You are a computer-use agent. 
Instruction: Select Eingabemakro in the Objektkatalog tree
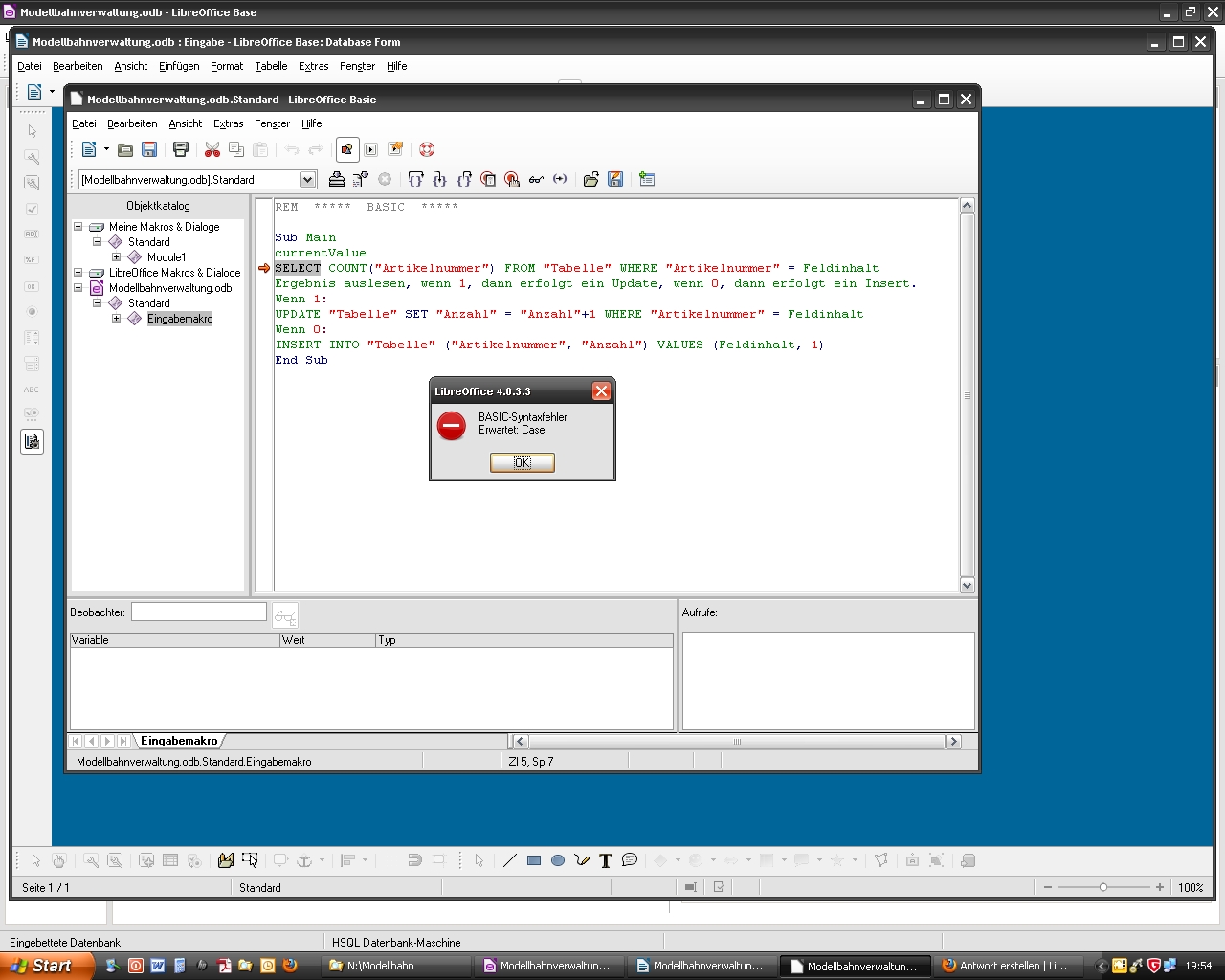point(180,319)
